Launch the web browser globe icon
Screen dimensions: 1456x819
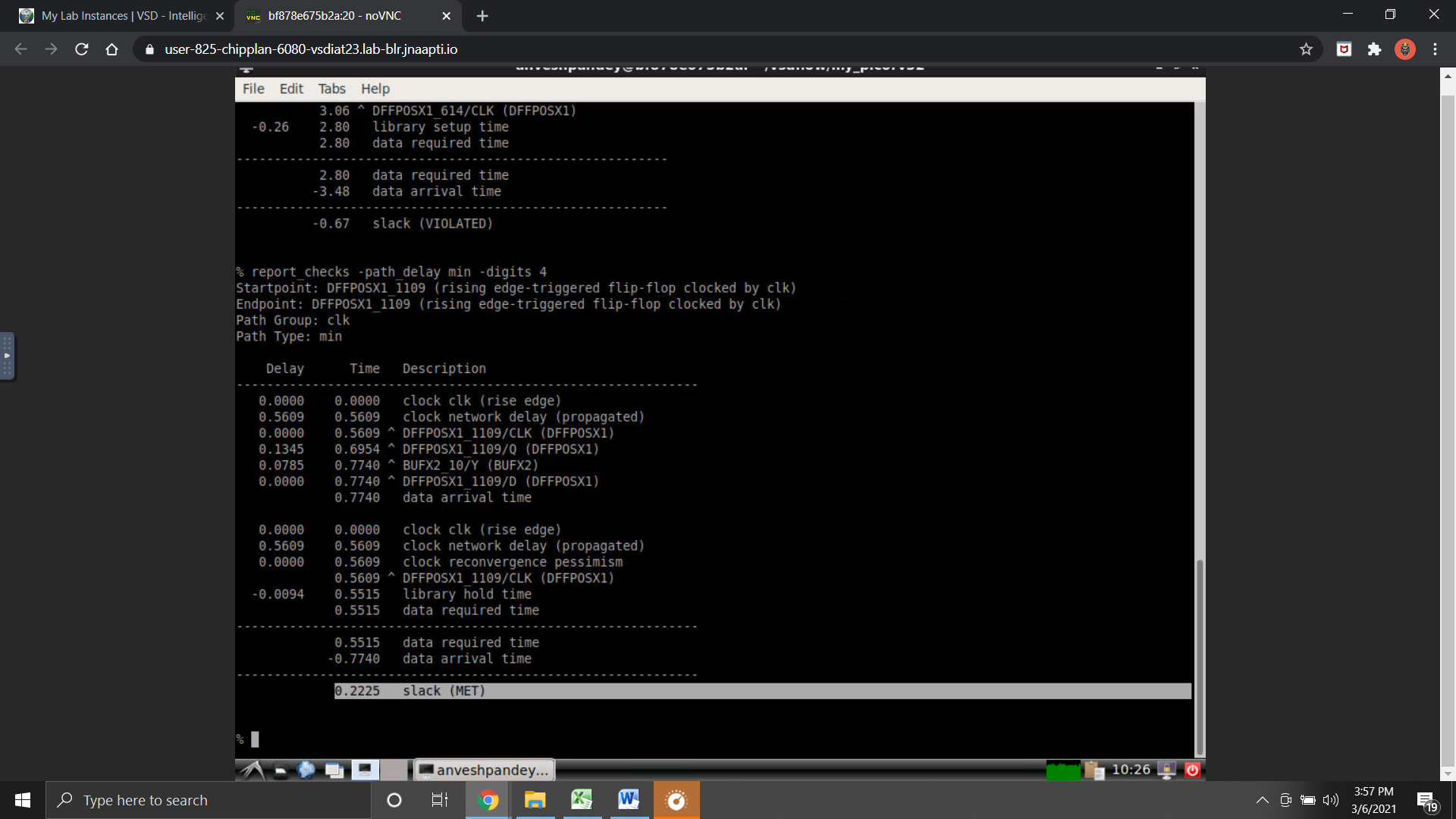coord(306,770)
